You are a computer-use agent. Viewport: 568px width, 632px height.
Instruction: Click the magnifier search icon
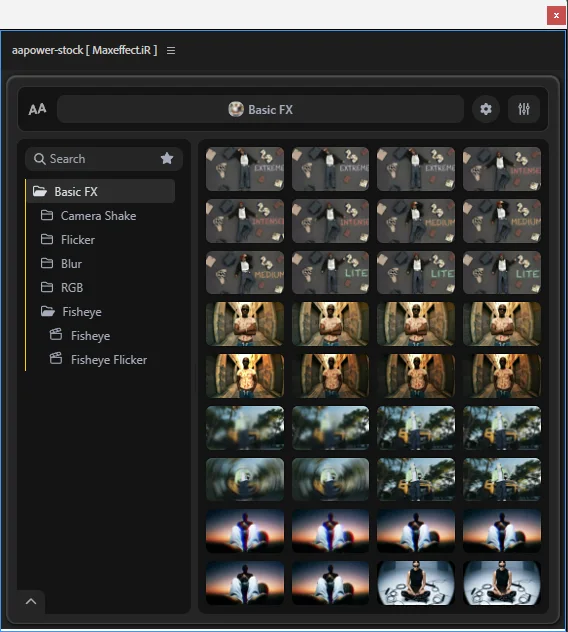point(40,159)
